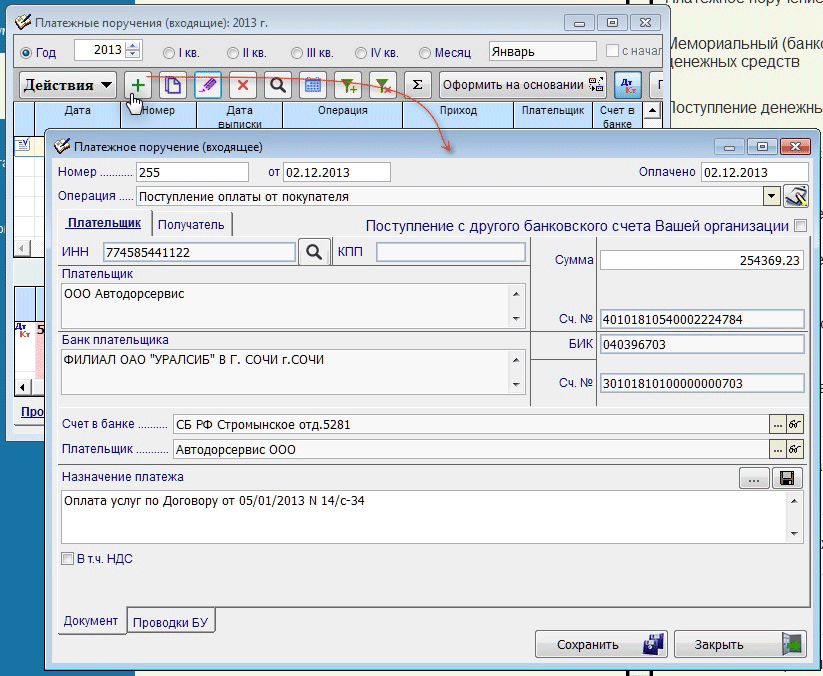Screen dimensions: 823x676
Task: Click the Номер field containing 255
Action: point(192,172)
